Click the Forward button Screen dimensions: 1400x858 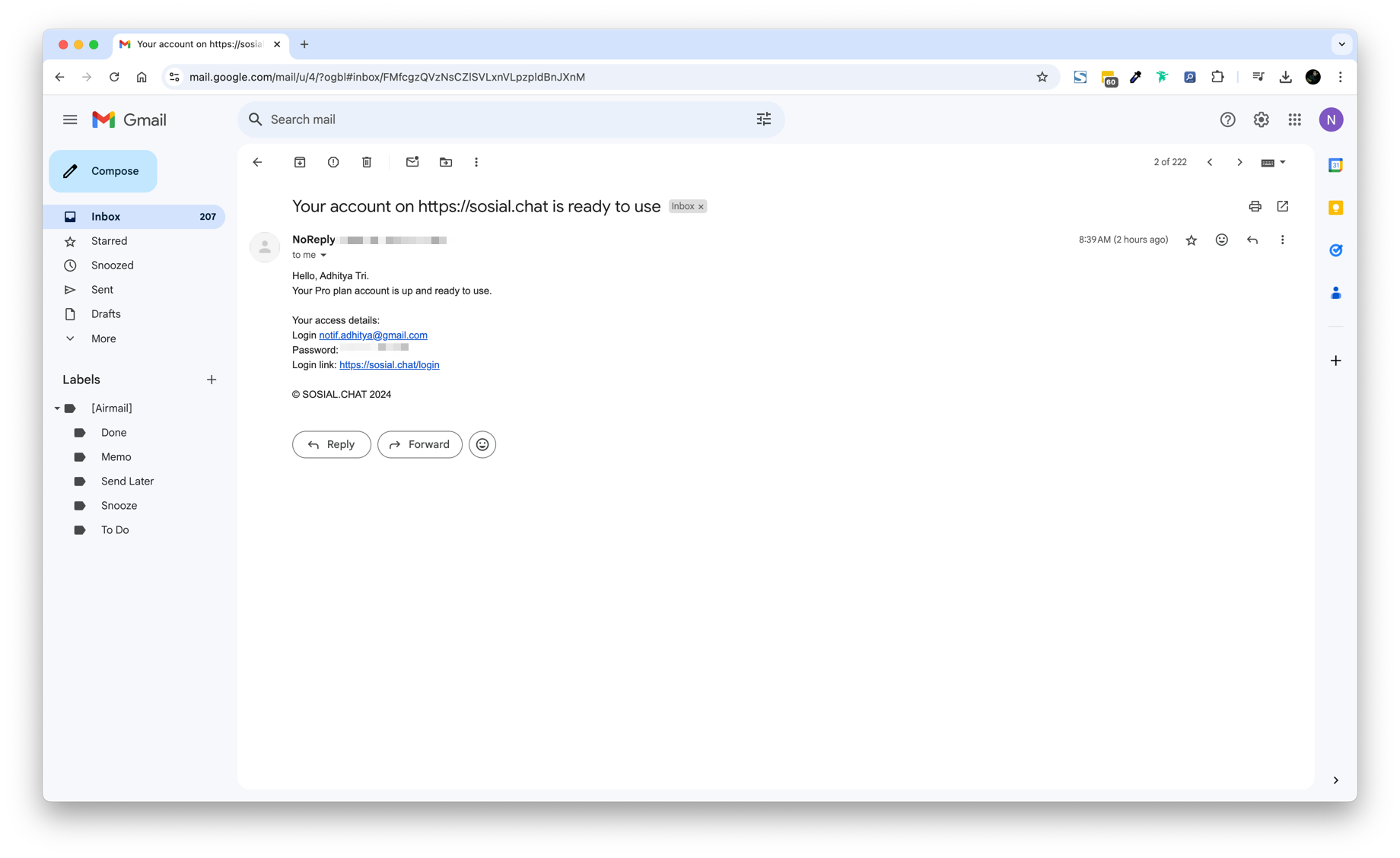click(420, 444)
